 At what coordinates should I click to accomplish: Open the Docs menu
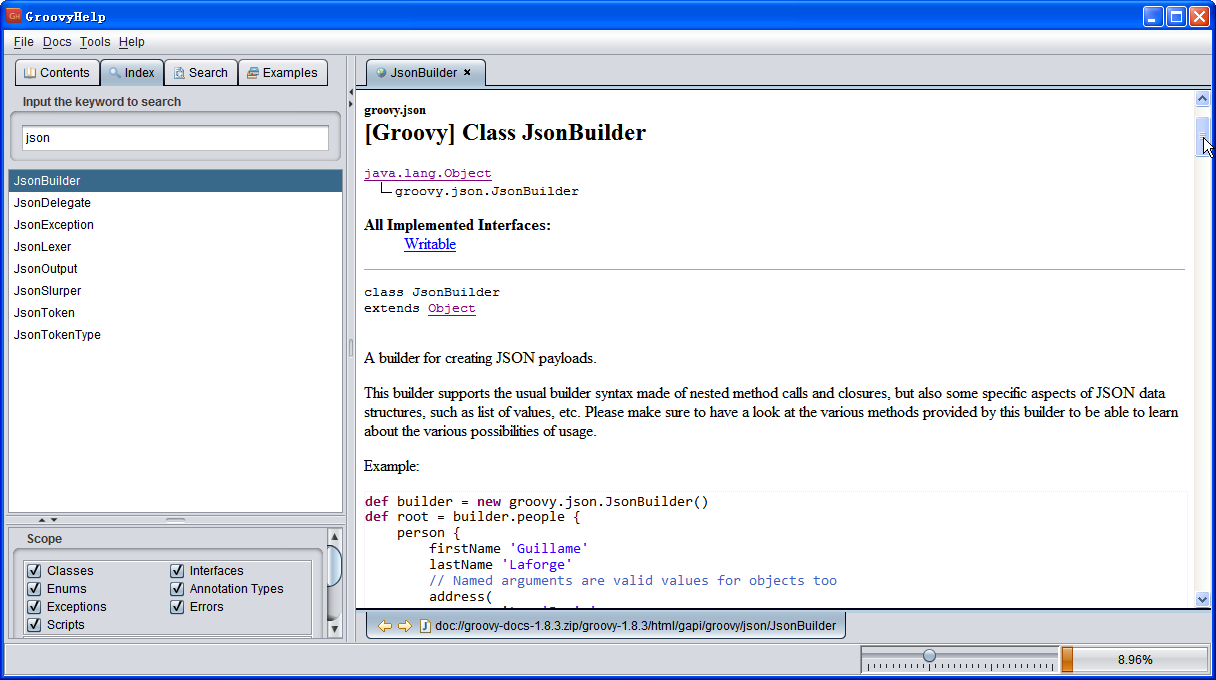(57, 42)
